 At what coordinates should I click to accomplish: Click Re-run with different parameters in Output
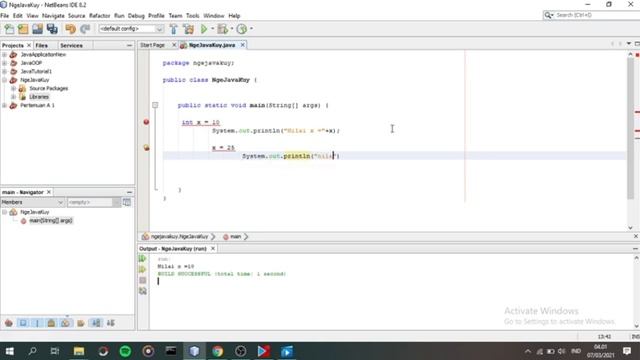pyautogui.click(x=142, y=269)
